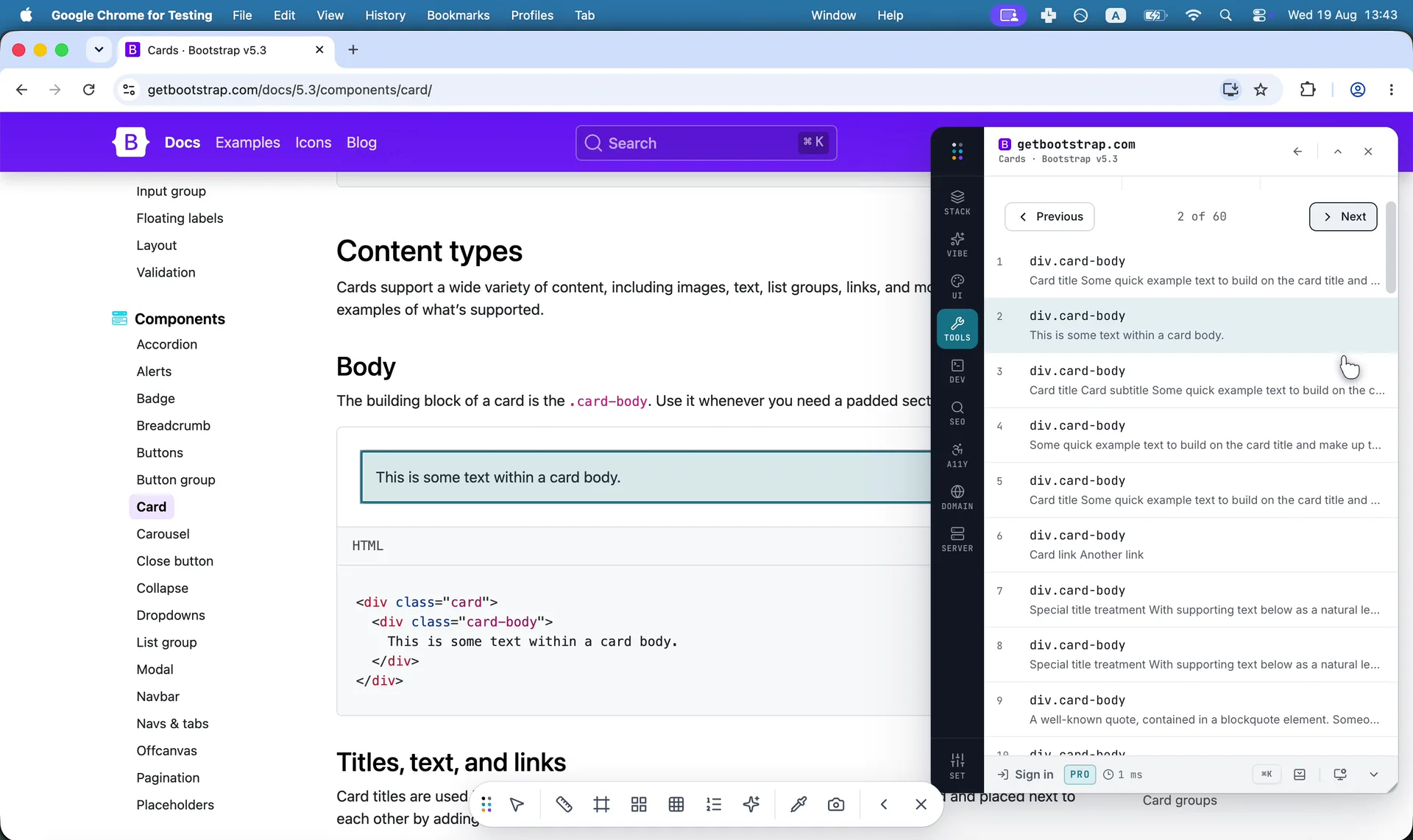The width and height of the screenshot is (1413, 840).
Task: Open the Profiles menu in menu bar
Action: [532, 15]
